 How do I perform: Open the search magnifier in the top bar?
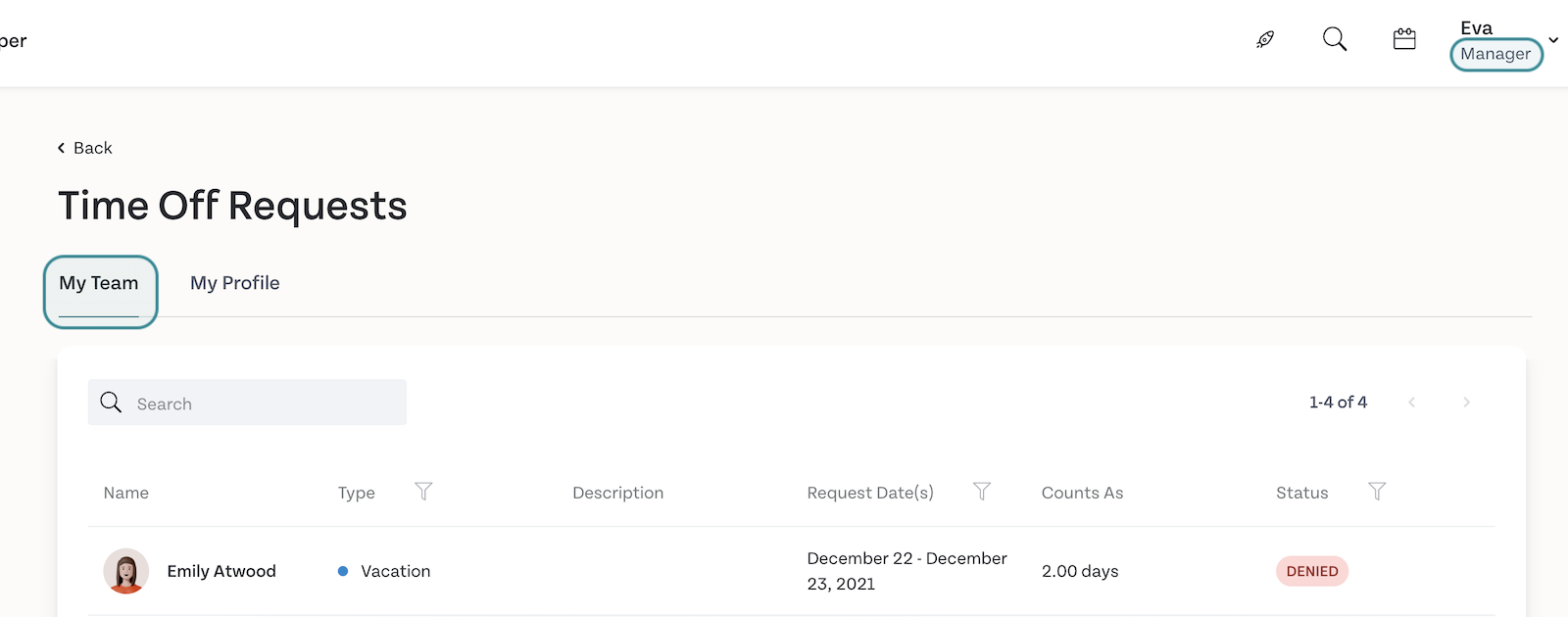pos(1335,39)
